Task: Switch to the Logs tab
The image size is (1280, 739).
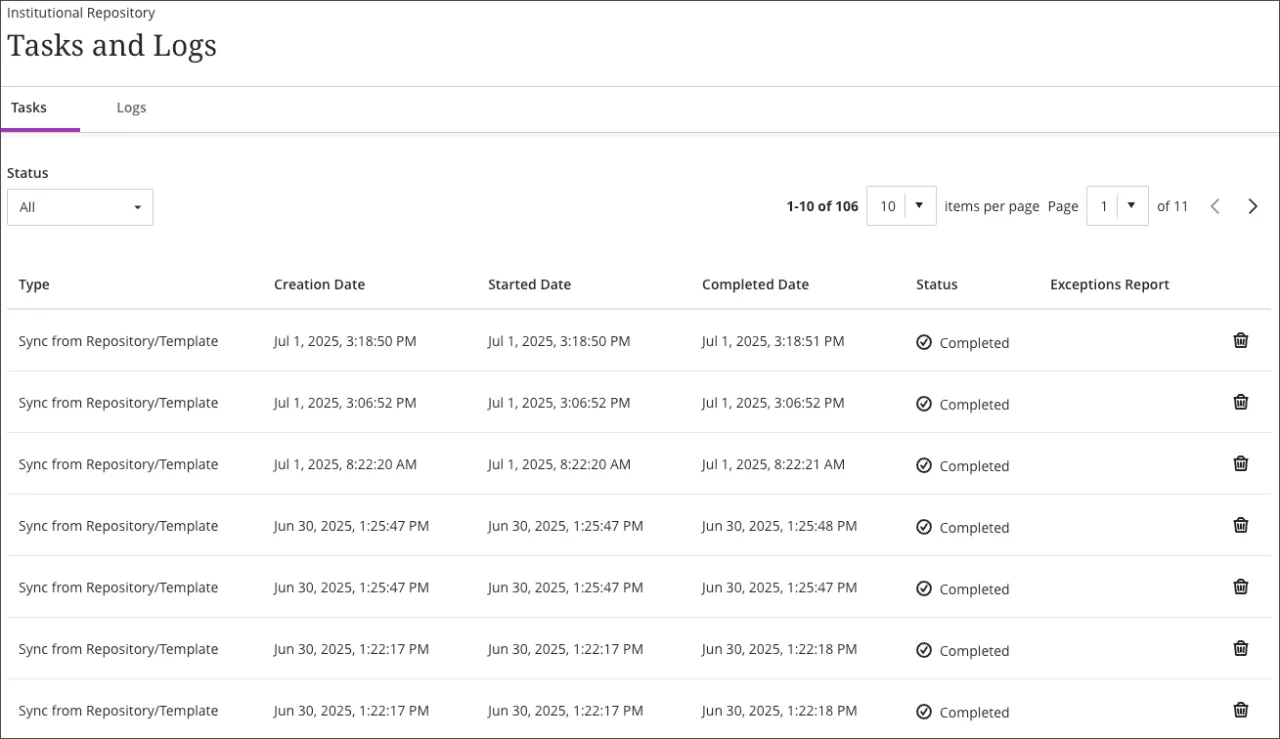Action: [x=131, y=107]
